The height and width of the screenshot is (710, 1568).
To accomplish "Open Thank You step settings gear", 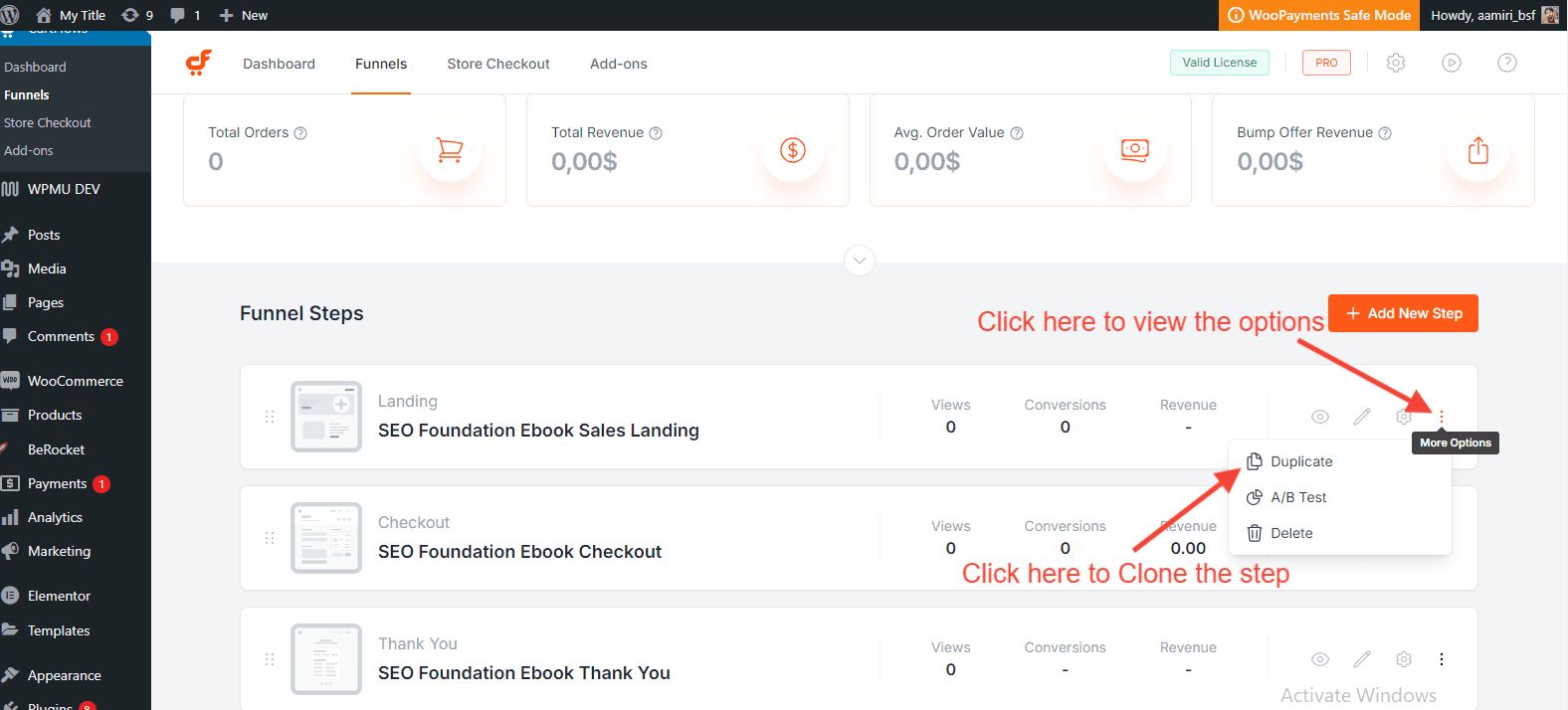I will click(1404, 659).
